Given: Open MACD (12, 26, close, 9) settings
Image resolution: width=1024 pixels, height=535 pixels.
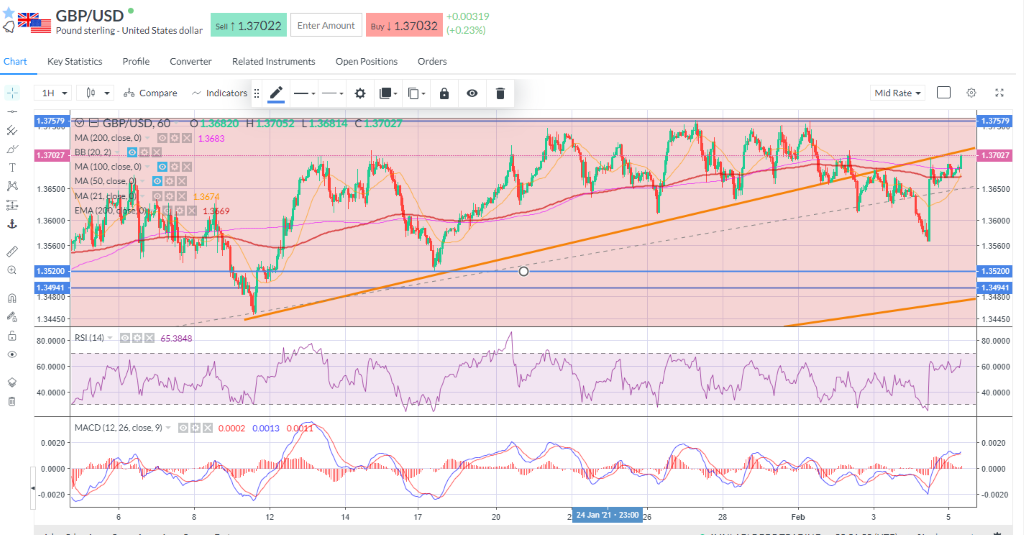Looking at the screenshot, I should (195, 428).
